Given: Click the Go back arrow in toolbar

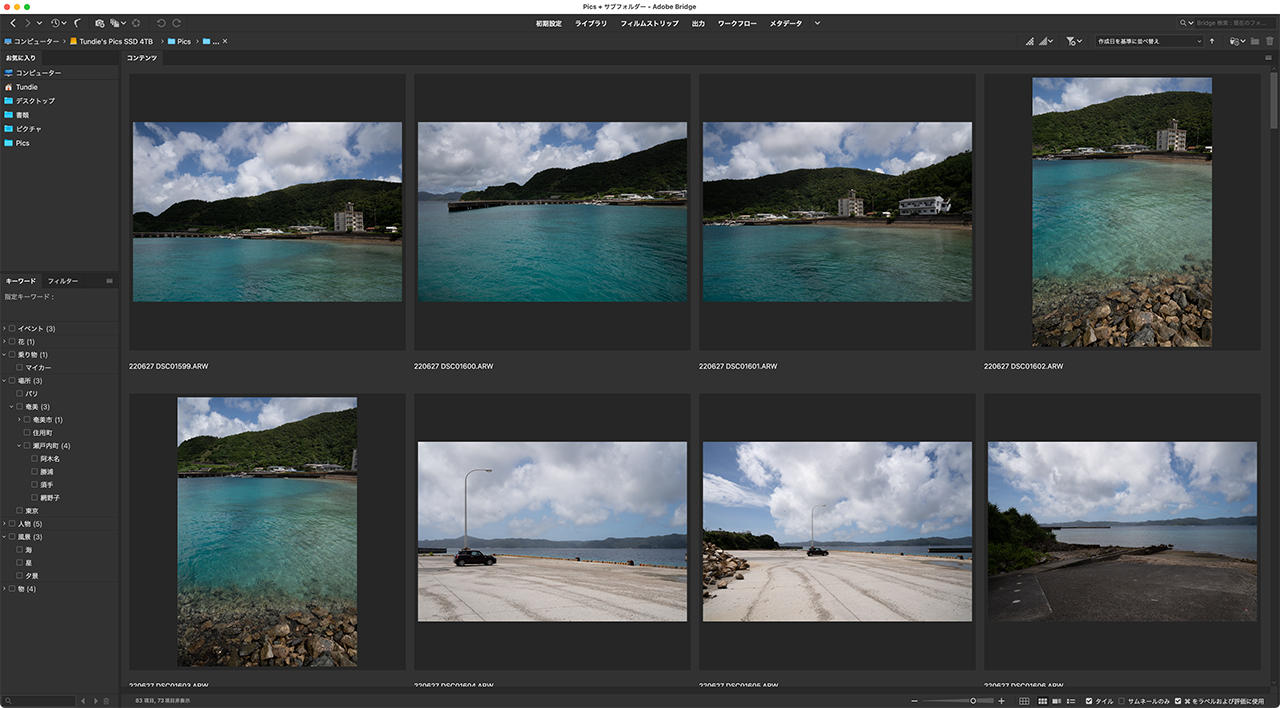Looking at the screenshot, I should 13,23.
